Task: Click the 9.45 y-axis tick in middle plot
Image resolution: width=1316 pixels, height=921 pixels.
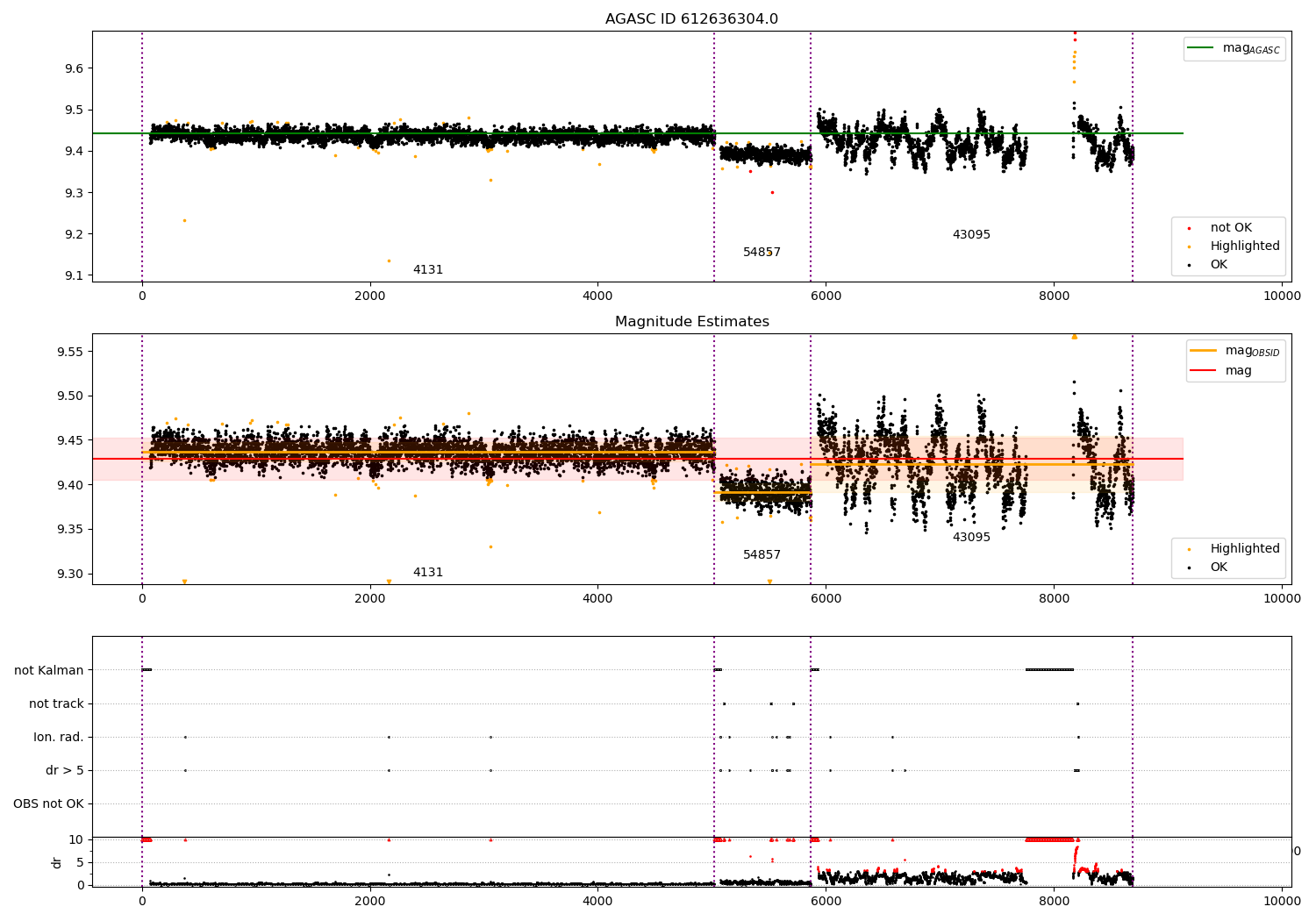Action: [x=73, y=440]
